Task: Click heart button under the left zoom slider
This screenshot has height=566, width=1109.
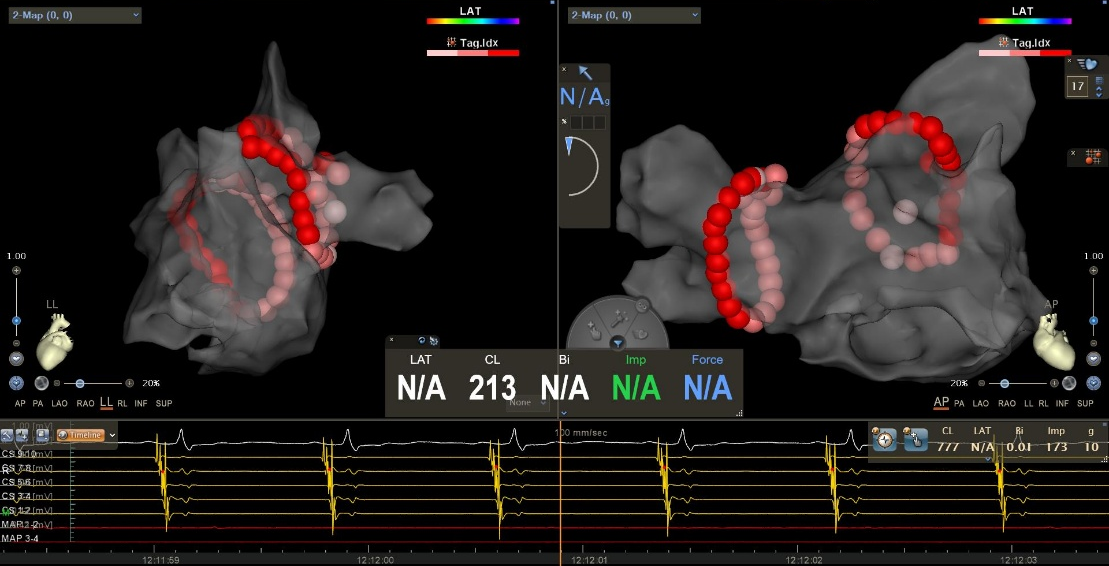Action: (x=16, y=359)
